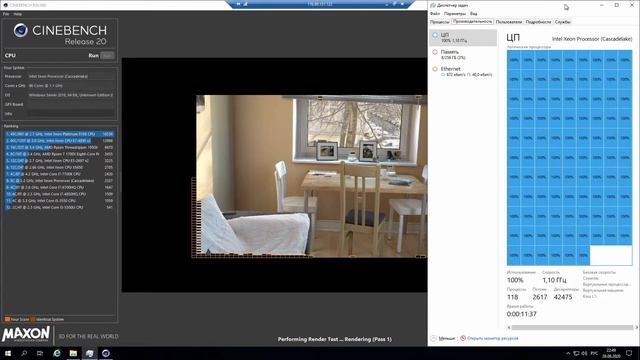640x360 pixels.
Task: Click the Память circle graph icon
Action: (435, 52)
